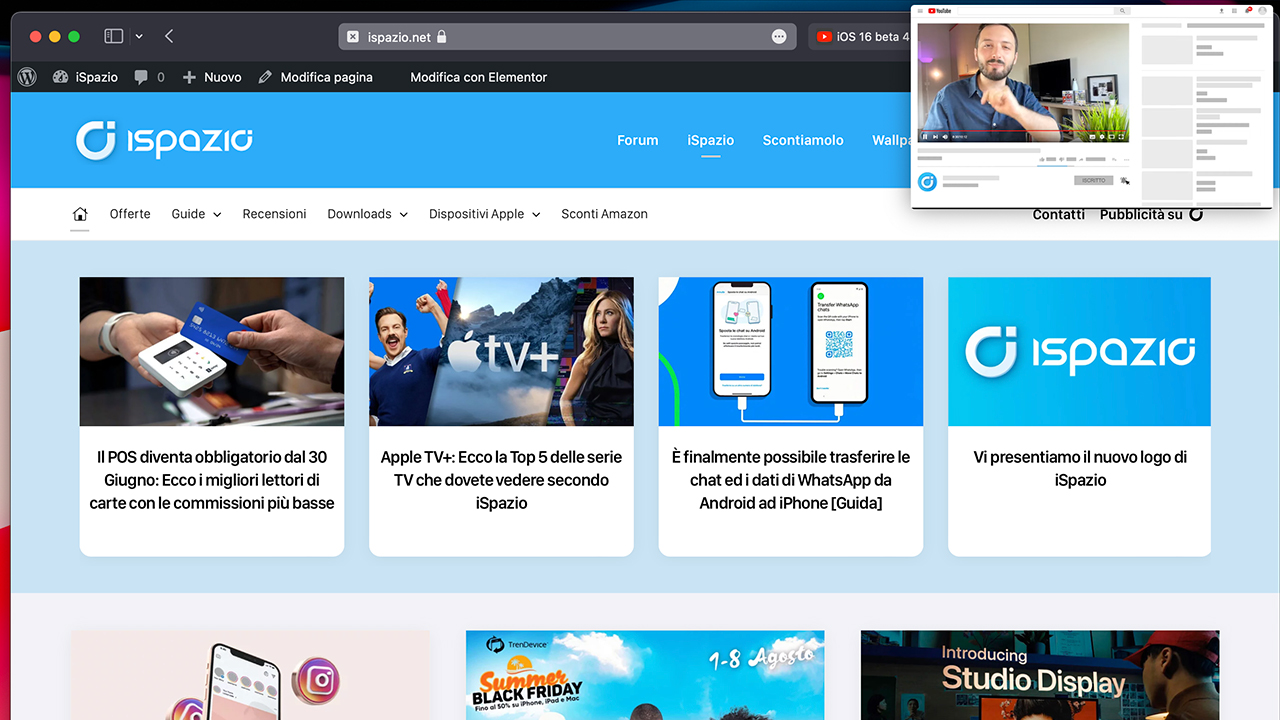Open the Apple TV+ Top 5 article thumbnail
Screen dimensions: 1280x720
(x=501, y=352)
